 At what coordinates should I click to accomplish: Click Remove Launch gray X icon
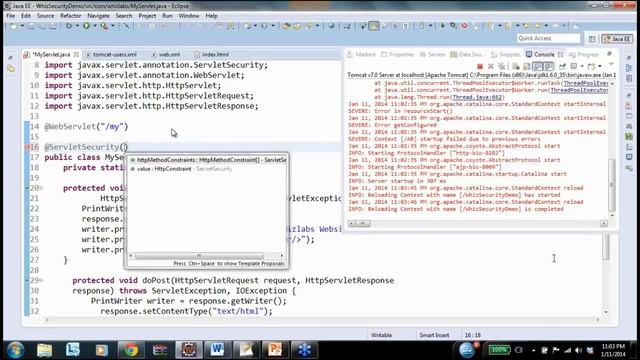tap(491, 66)
